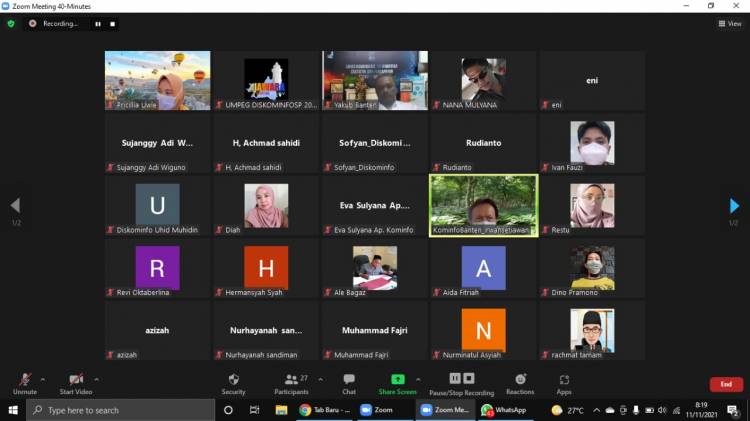Open Cortana circle icon on taskbar
Image resolution: width=750 pixels, height=421 pixels.
228,410
